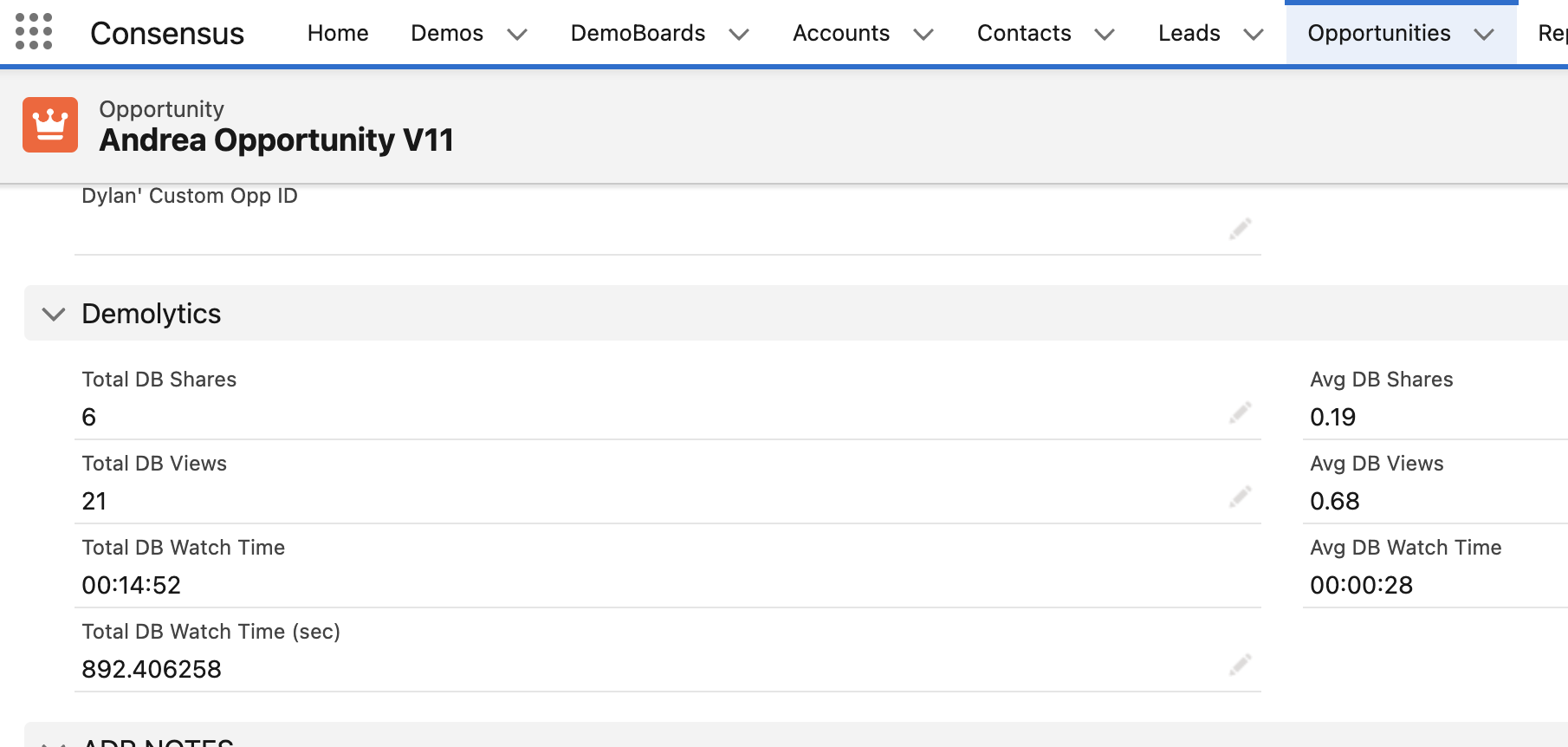Select Avg DB Shares value 0.19
This screenshot has width=1568, height=747.
coord(1333,417)
